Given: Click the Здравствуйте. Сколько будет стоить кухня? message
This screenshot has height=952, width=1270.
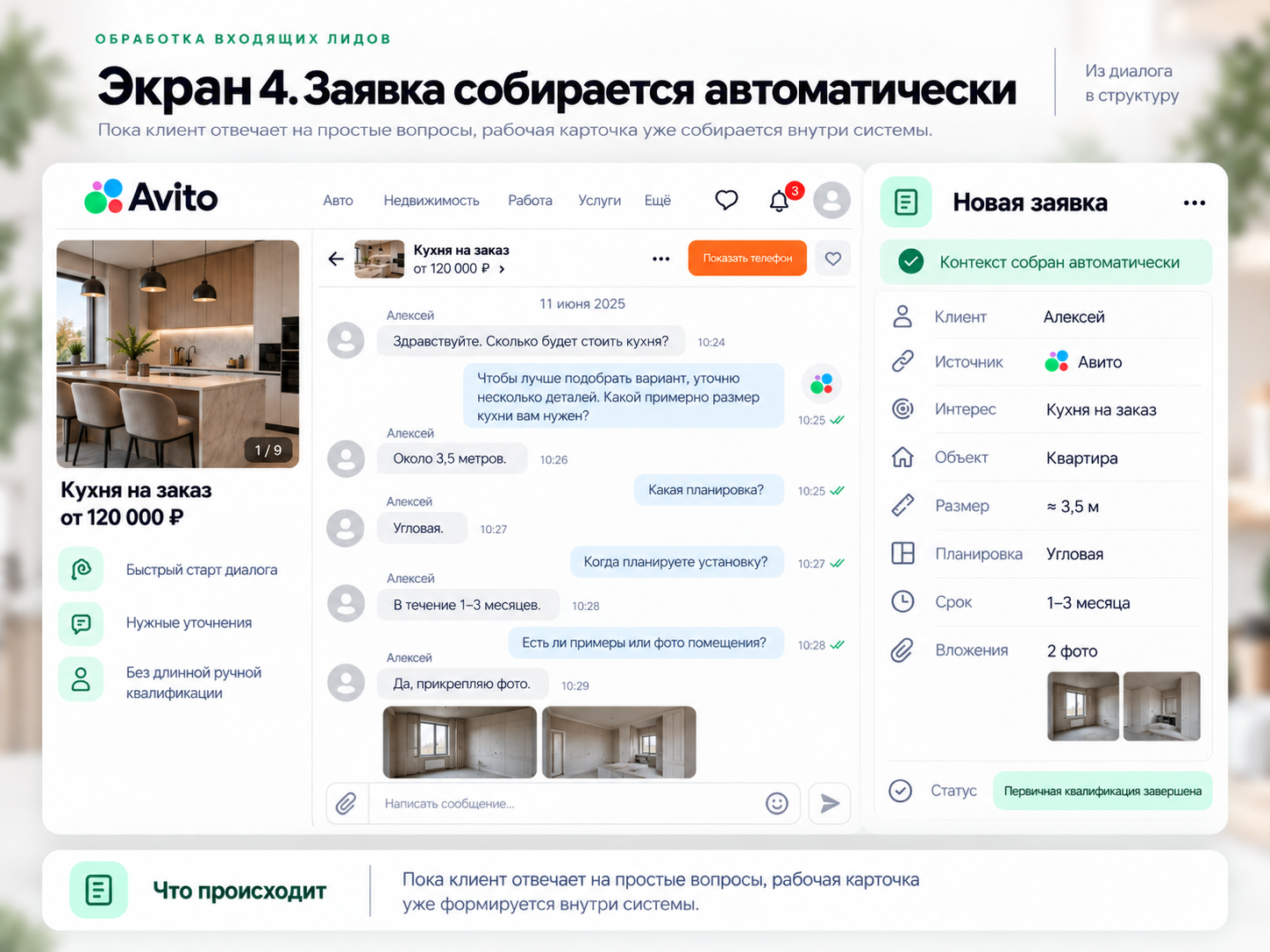Looking at the screenshot, I should tap(531, 342).
